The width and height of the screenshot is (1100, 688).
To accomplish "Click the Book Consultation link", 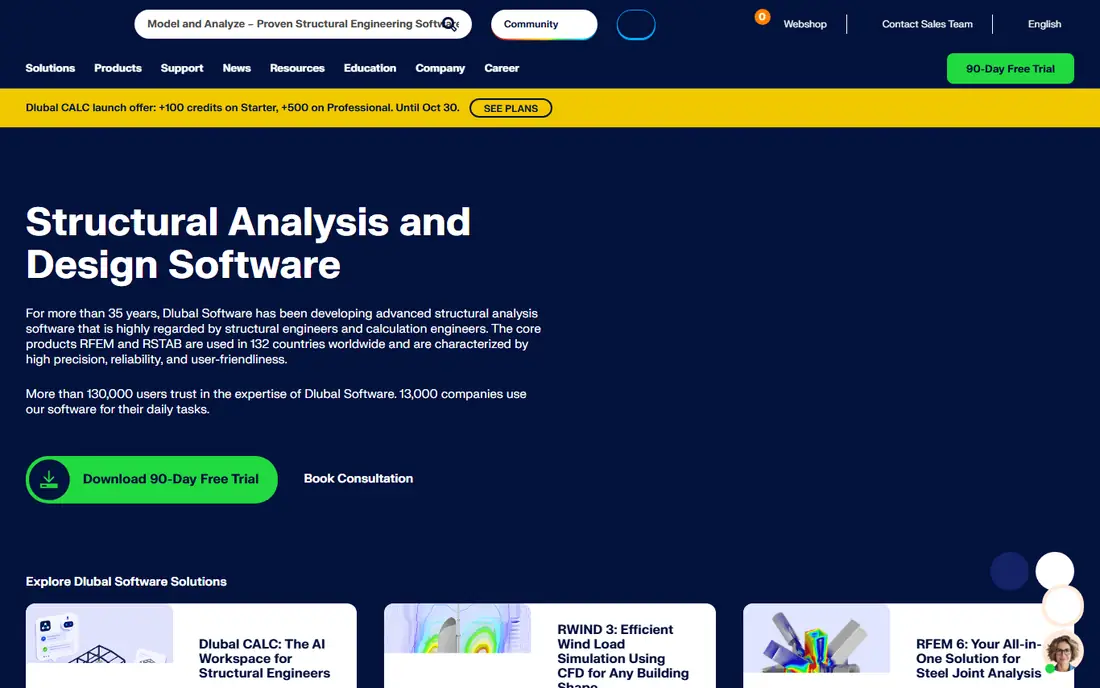I will 358,478.
